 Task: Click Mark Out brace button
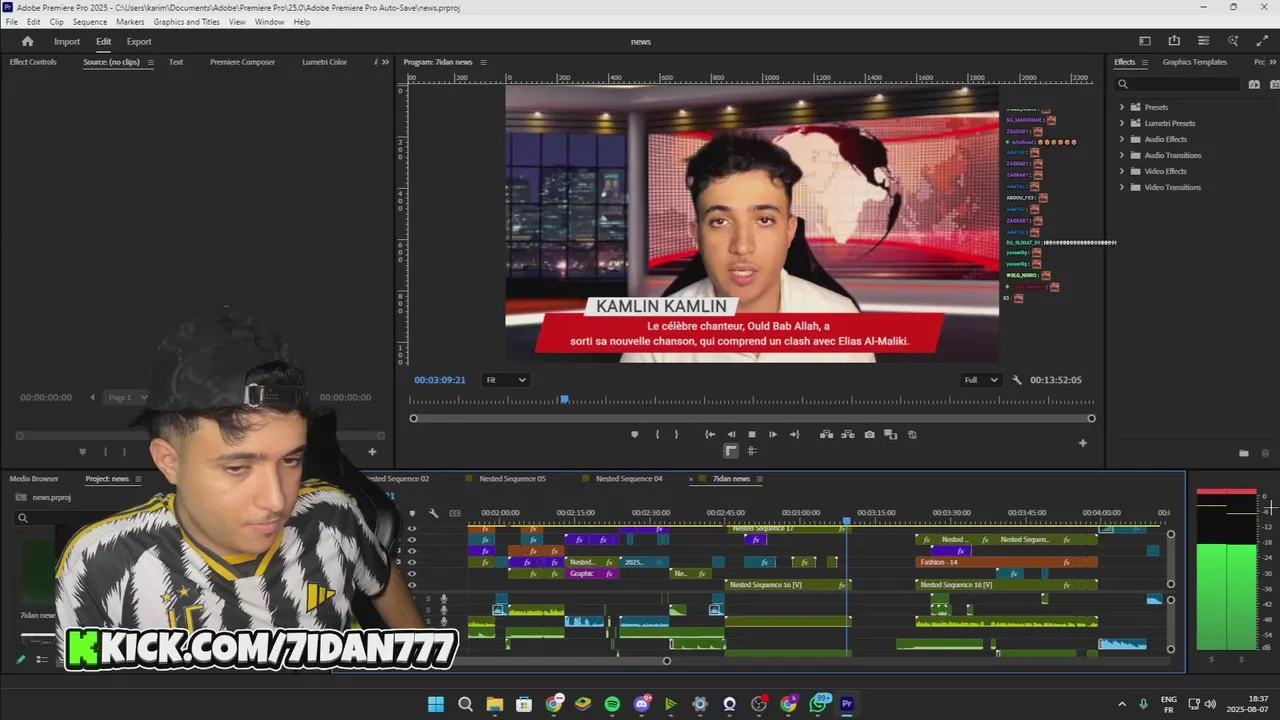pos(676,434)
